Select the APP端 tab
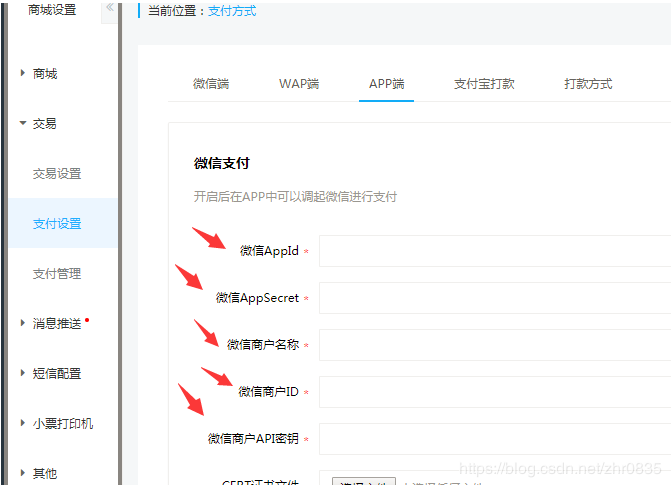The image size is (671, 487). pyautogui.click(x=386, y=83)
